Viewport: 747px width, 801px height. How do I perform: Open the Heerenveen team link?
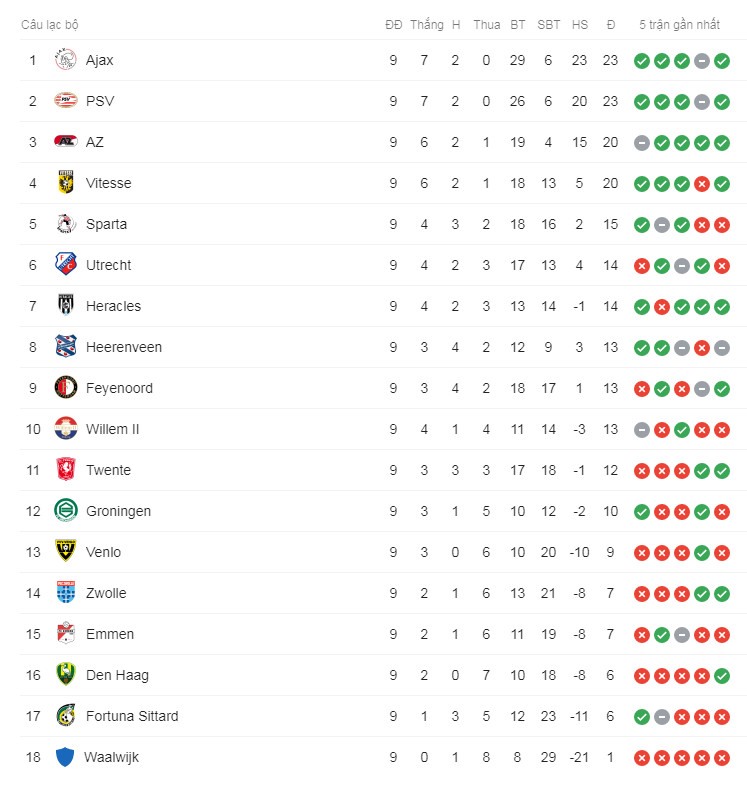click(124, 347)
